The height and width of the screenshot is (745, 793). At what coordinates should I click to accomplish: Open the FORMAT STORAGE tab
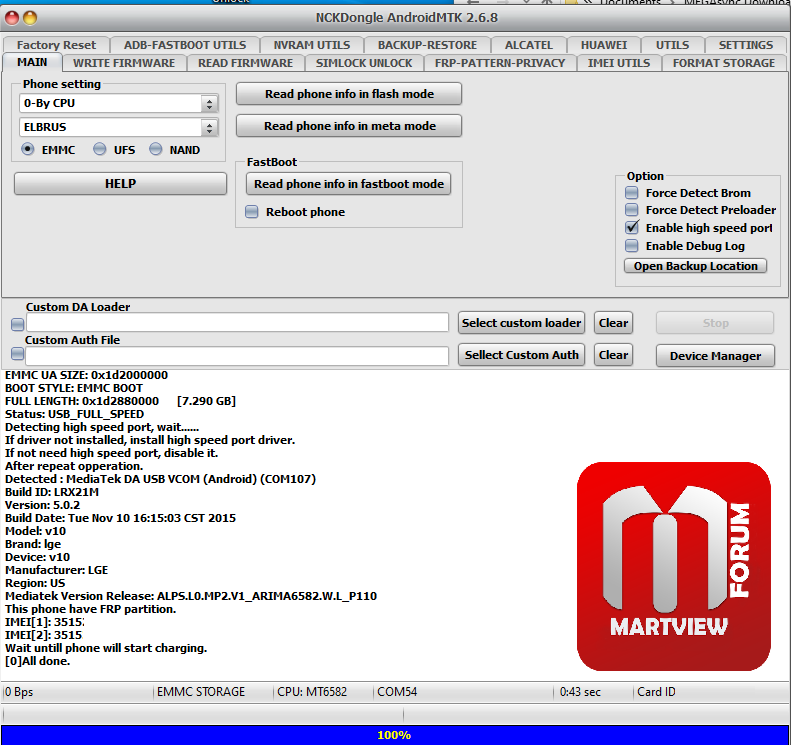point(724,63)
